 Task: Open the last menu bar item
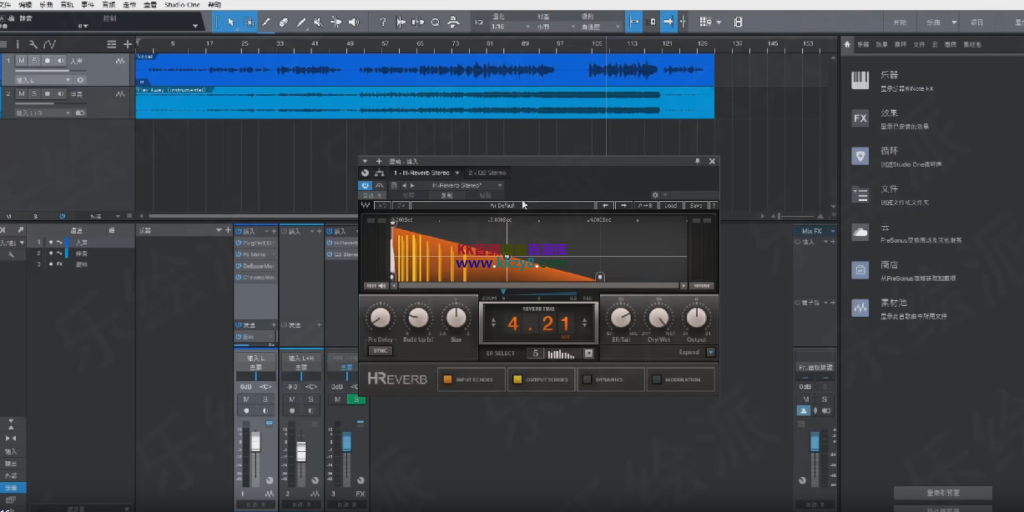coord(214,5)
